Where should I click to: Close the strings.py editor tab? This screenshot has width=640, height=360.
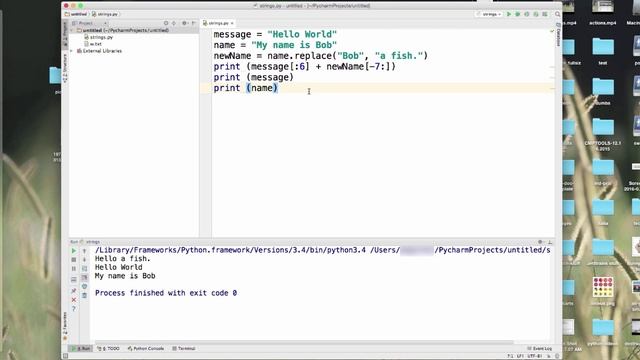point(232,23)
